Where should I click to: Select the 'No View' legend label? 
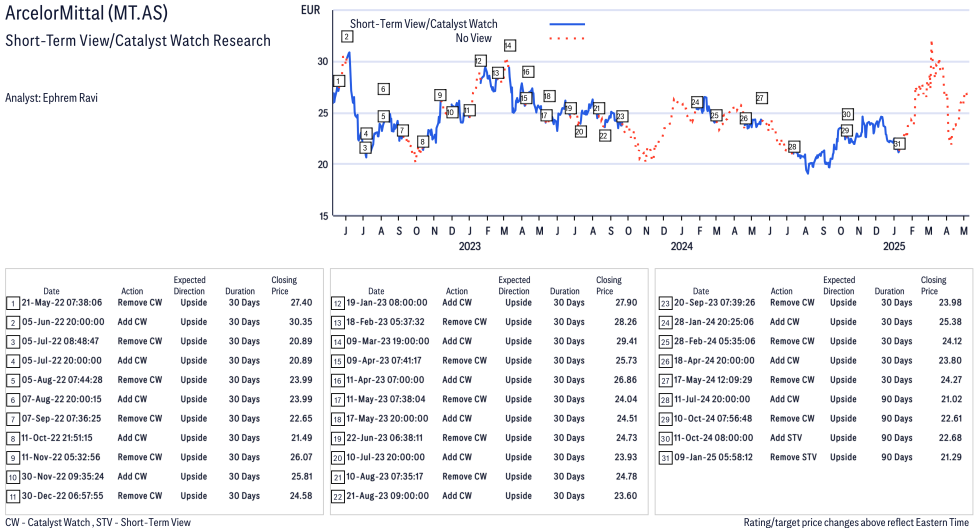[x=473, y=38]
